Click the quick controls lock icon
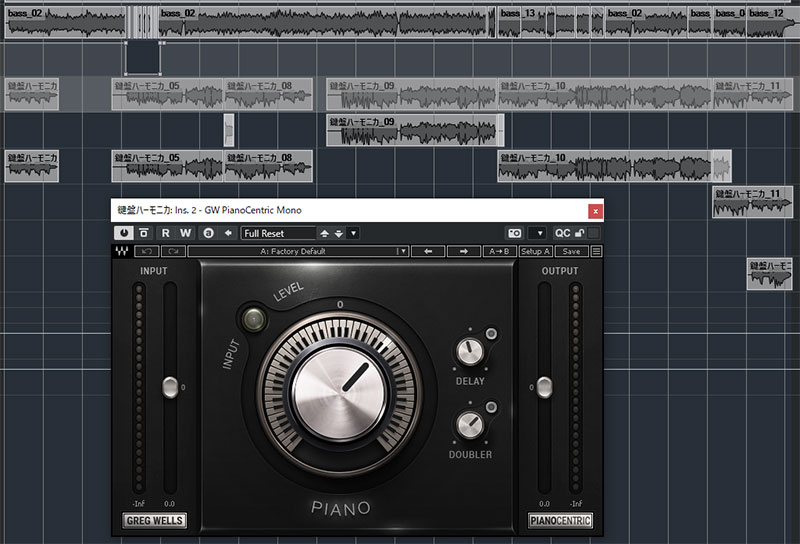 579,233
